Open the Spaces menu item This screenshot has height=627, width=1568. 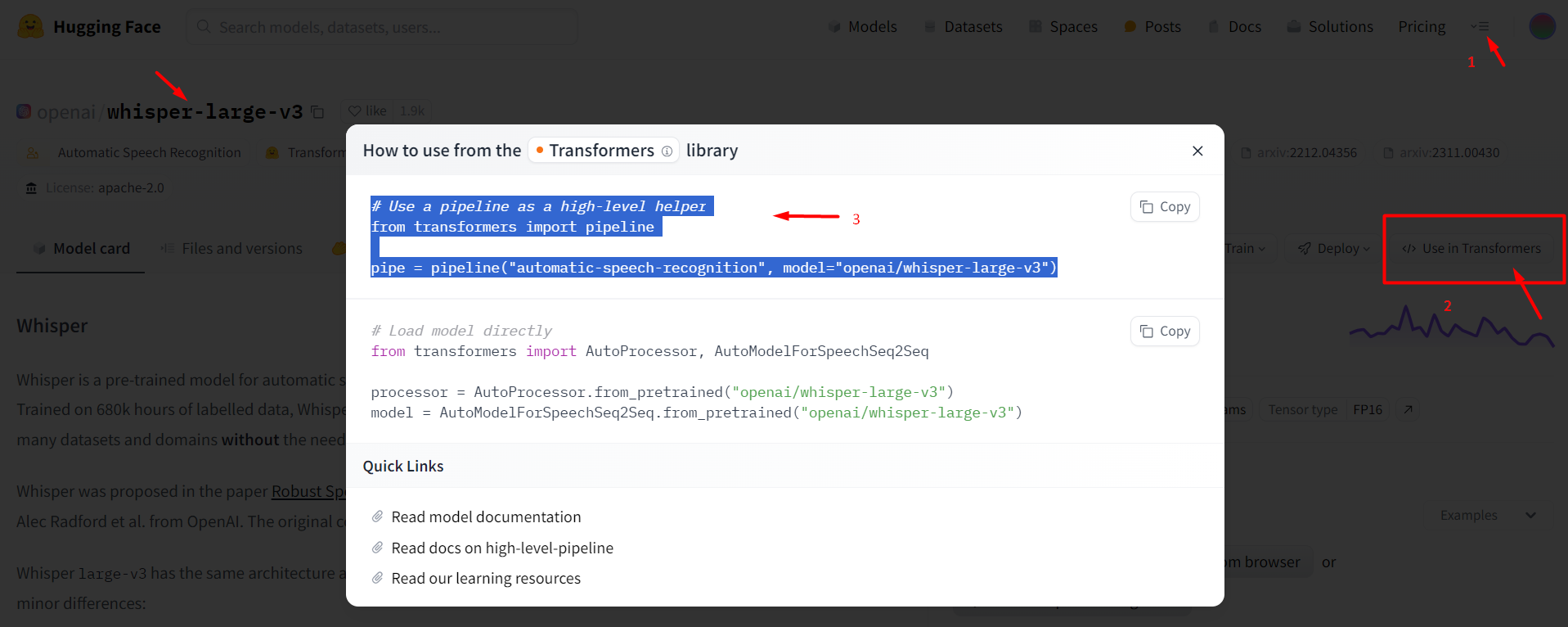click(1063, 27)
